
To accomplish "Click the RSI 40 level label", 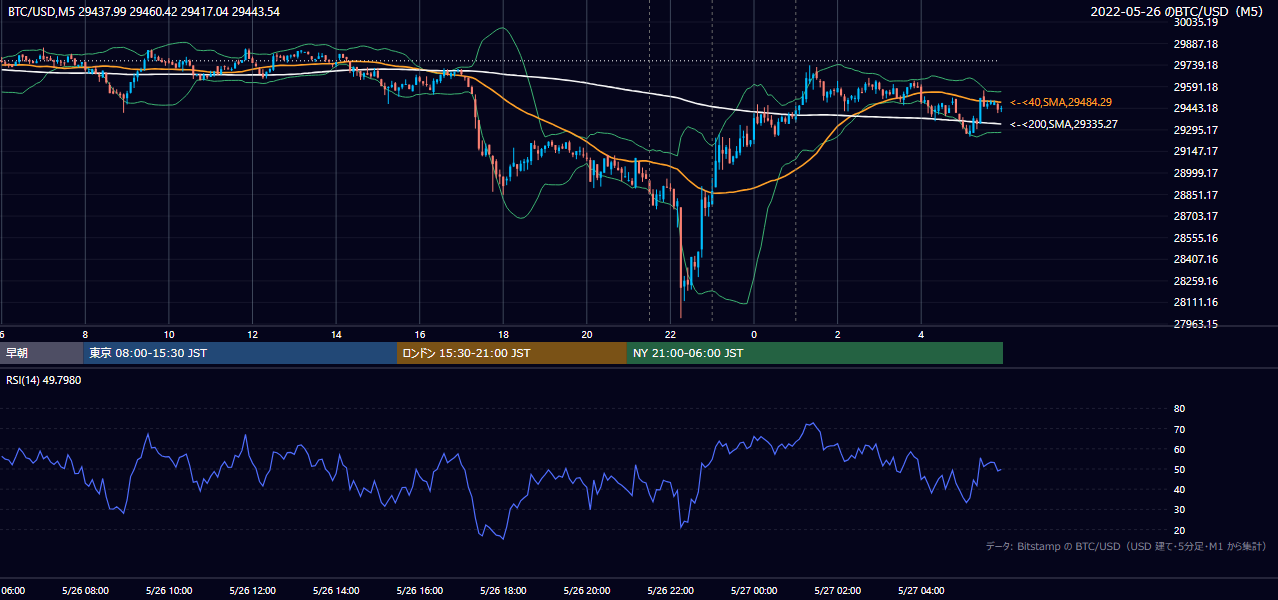I will [1179, 490].
